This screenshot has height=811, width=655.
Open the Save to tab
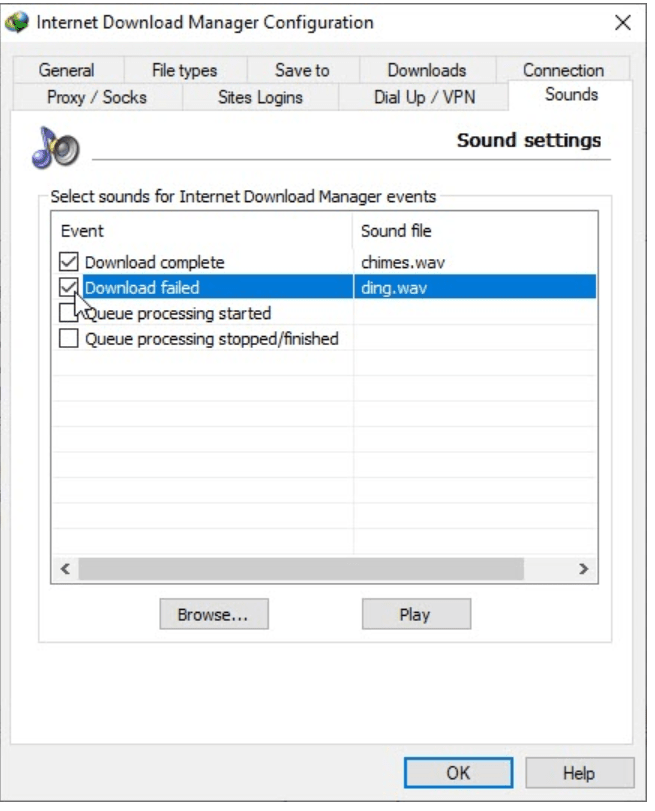[302, 70]
